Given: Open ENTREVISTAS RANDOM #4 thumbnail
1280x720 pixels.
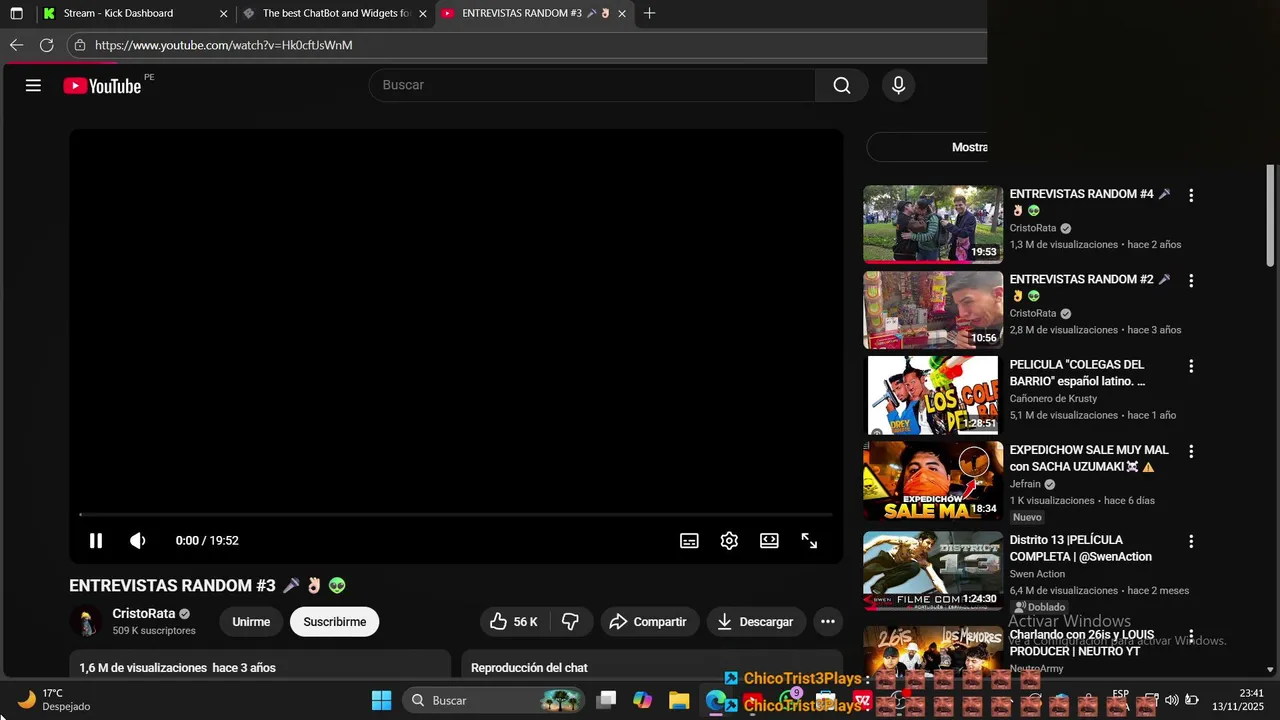Looking at the screenshot, I should [933, 224].
